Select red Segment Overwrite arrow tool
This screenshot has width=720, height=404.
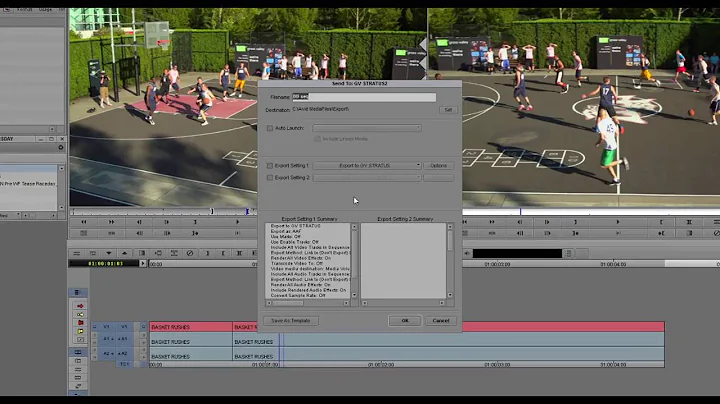pos(80,306)
